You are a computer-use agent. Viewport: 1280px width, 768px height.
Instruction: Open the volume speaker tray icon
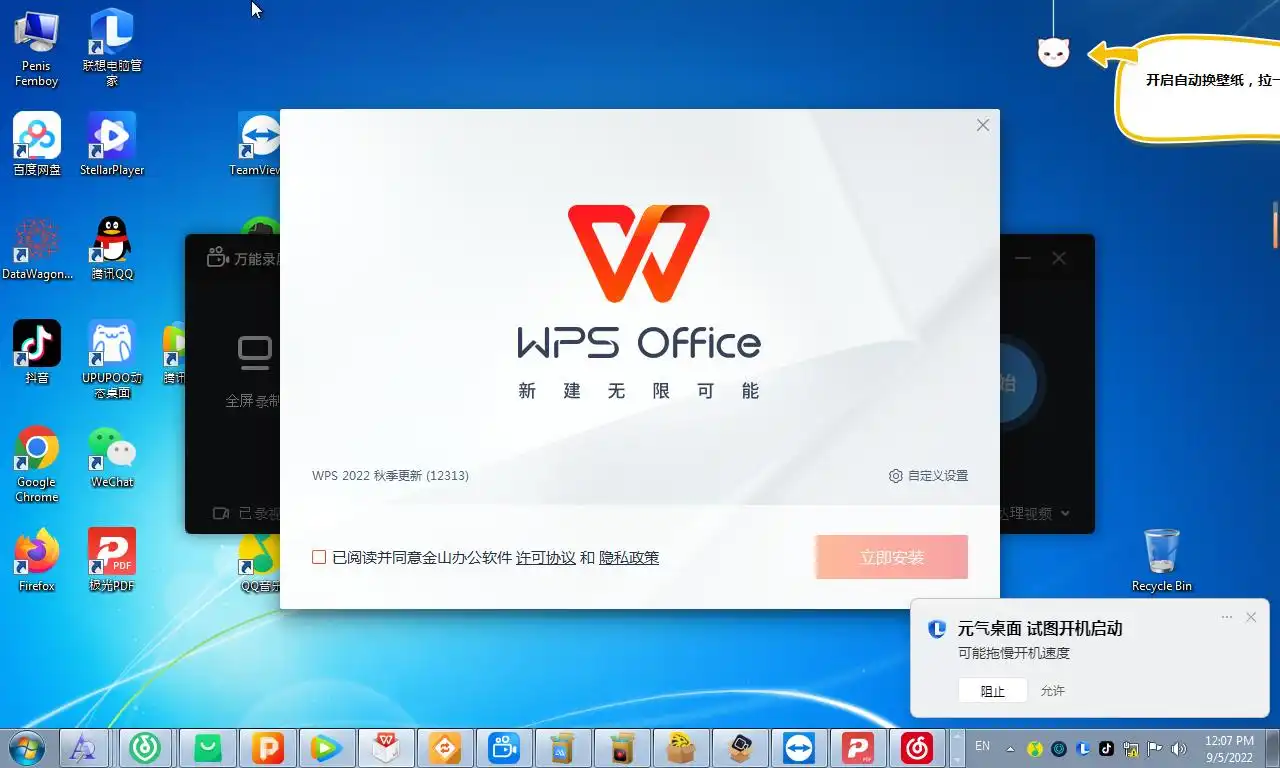coord(1179,748)
